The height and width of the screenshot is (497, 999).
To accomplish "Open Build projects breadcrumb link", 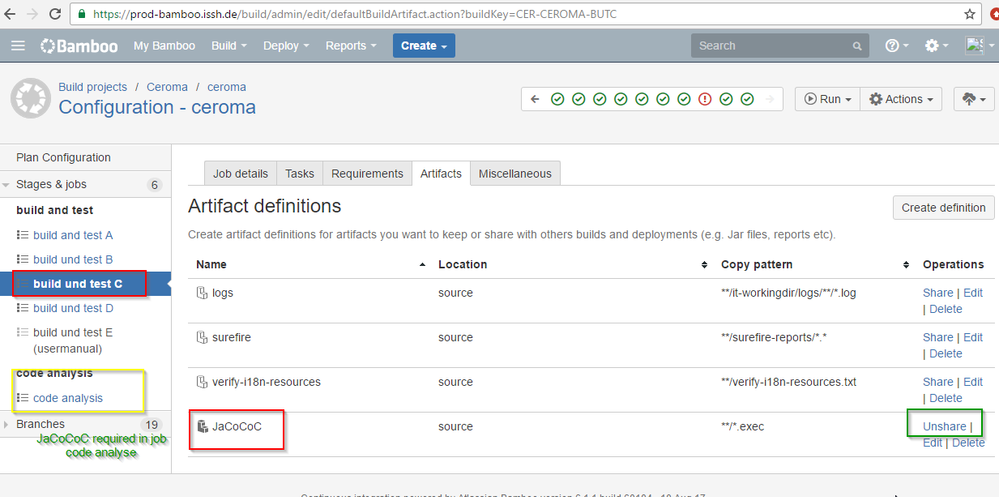I will pos(93,87).
